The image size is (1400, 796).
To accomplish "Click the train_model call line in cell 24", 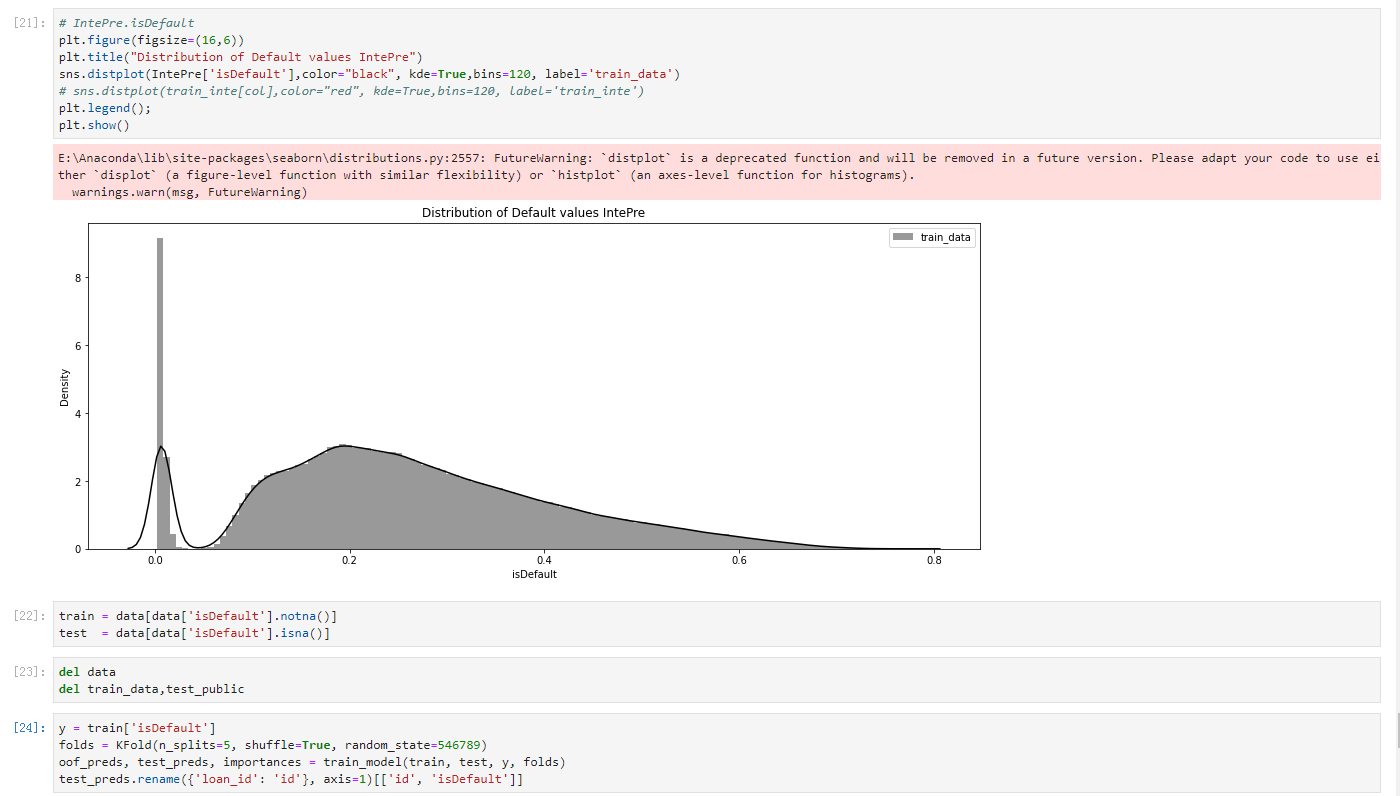I will point(312,762).
